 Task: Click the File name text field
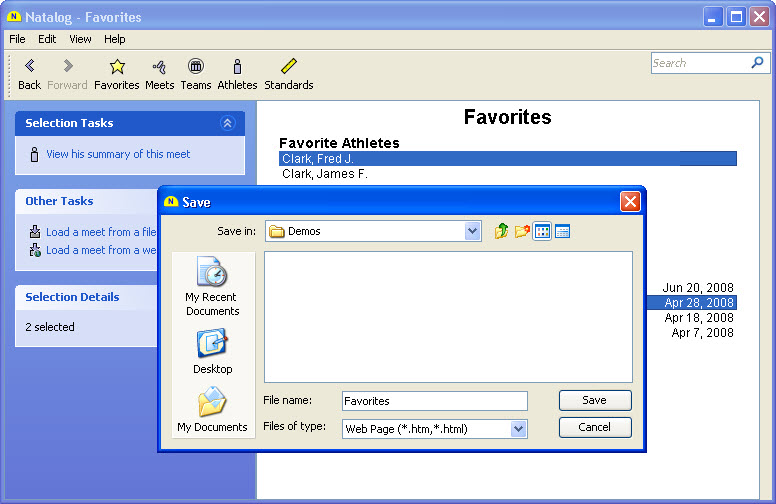pyautogui.click(x=434, y=401)
